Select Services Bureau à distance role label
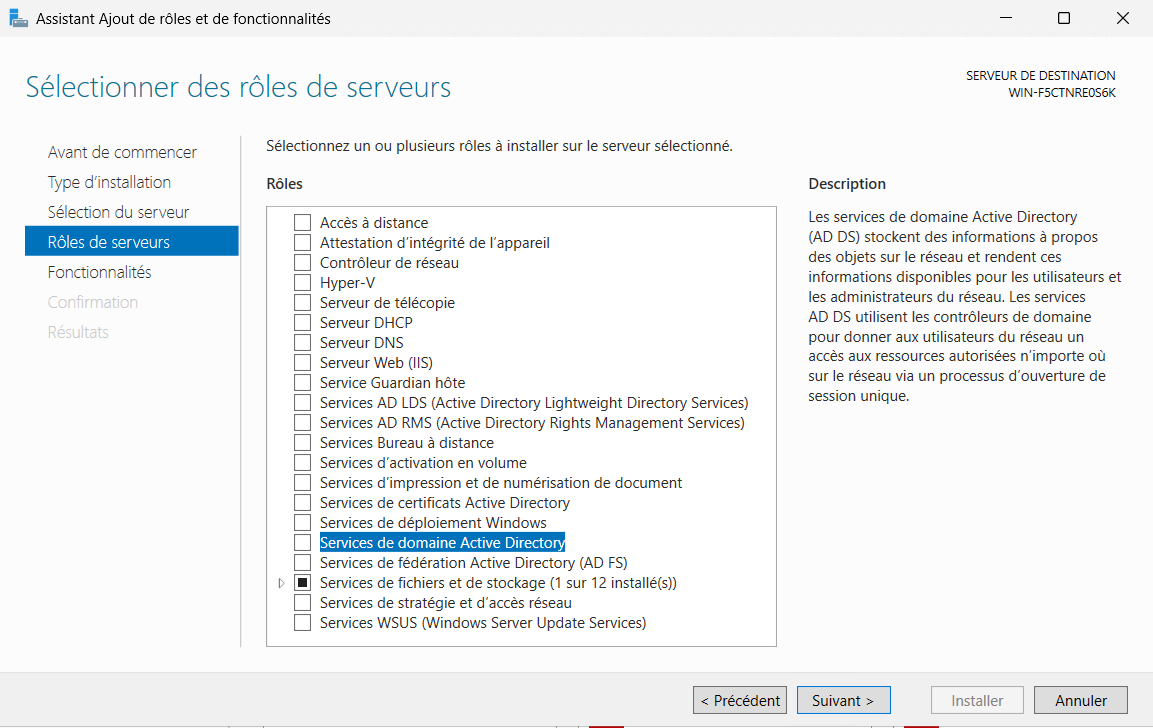Screen dimensions: 1153x728 [406, 443]
